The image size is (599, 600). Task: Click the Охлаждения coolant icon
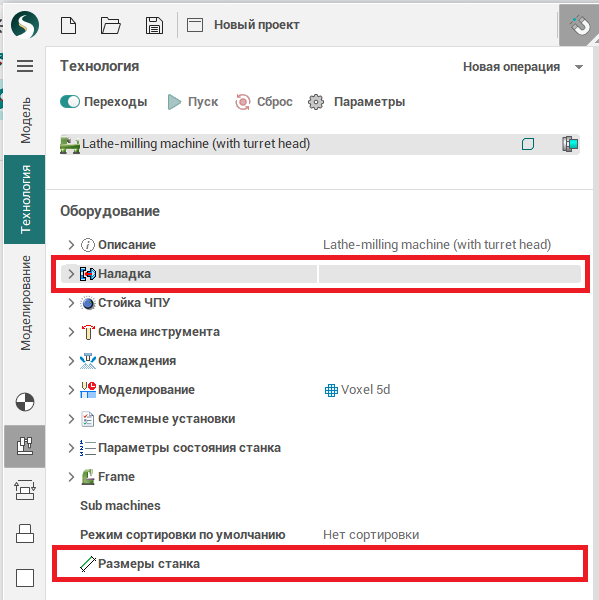click(88, 361)
